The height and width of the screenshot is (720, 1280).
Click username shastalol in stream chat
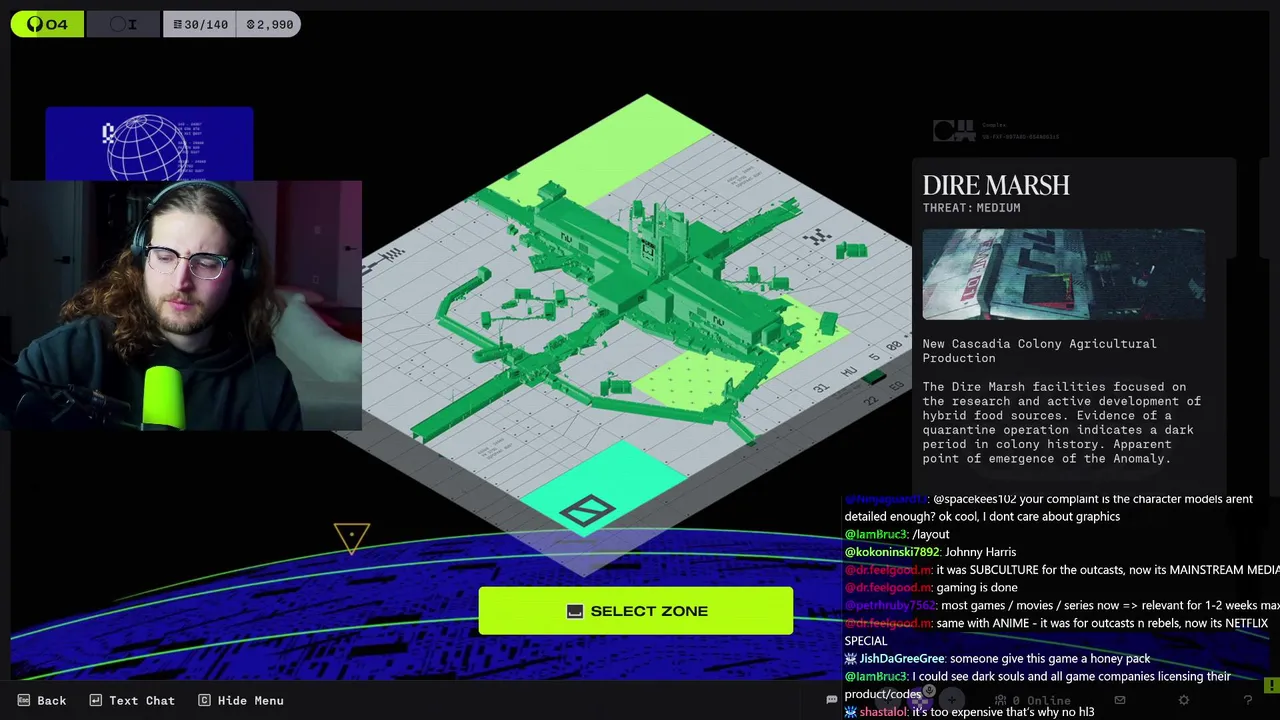tap(881, 712)
